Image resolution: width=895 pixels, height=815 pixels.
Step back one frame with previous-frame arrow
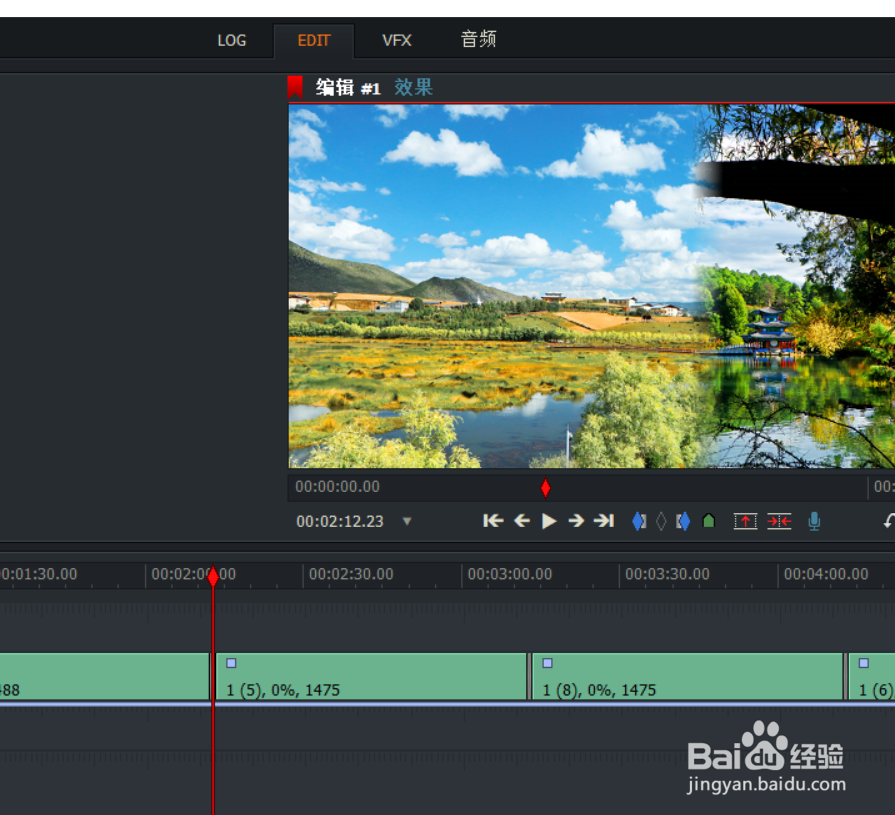[521, 520]
